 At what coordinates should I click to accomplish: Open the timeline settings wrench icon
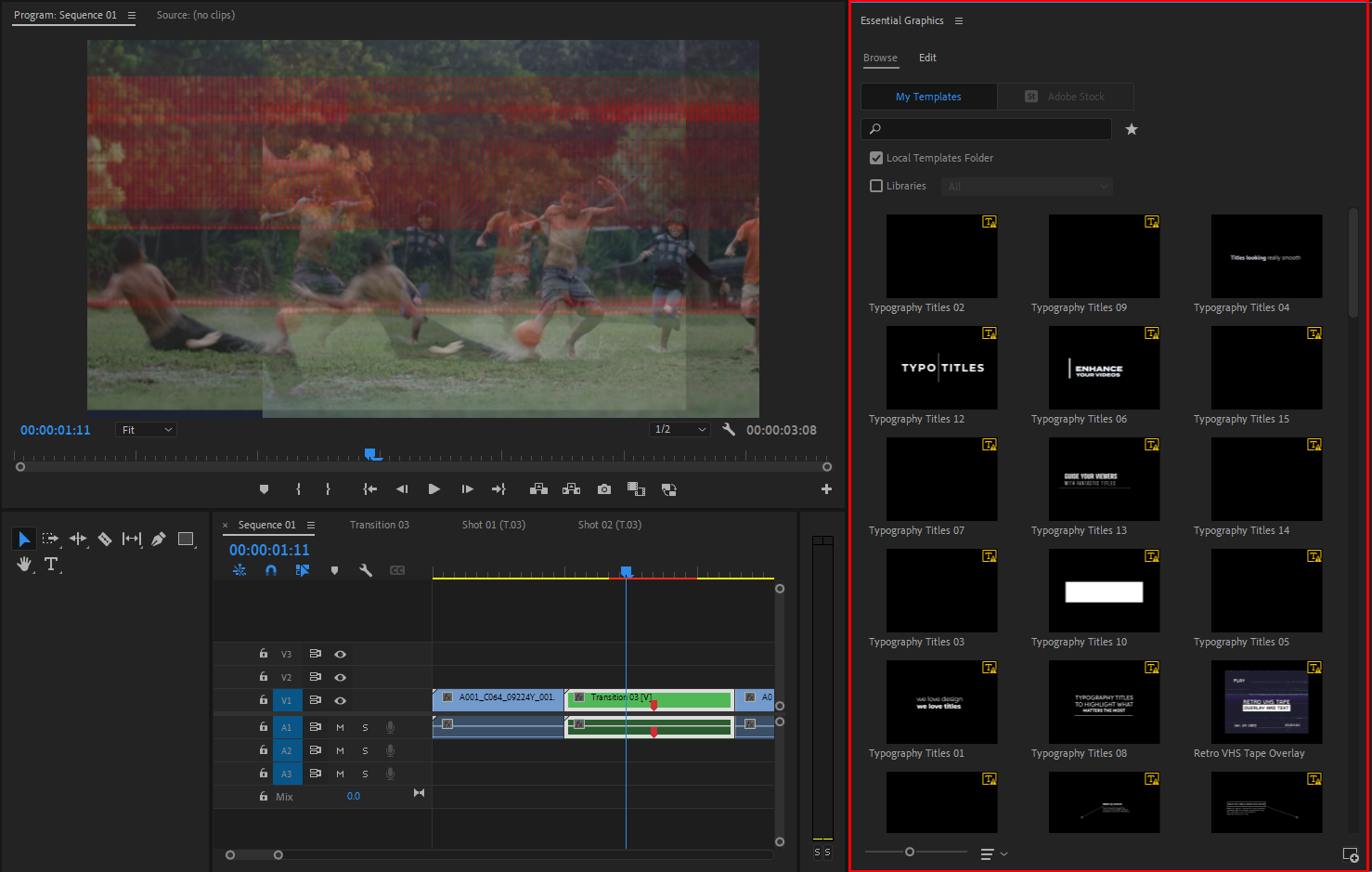[x=366, y=569]
